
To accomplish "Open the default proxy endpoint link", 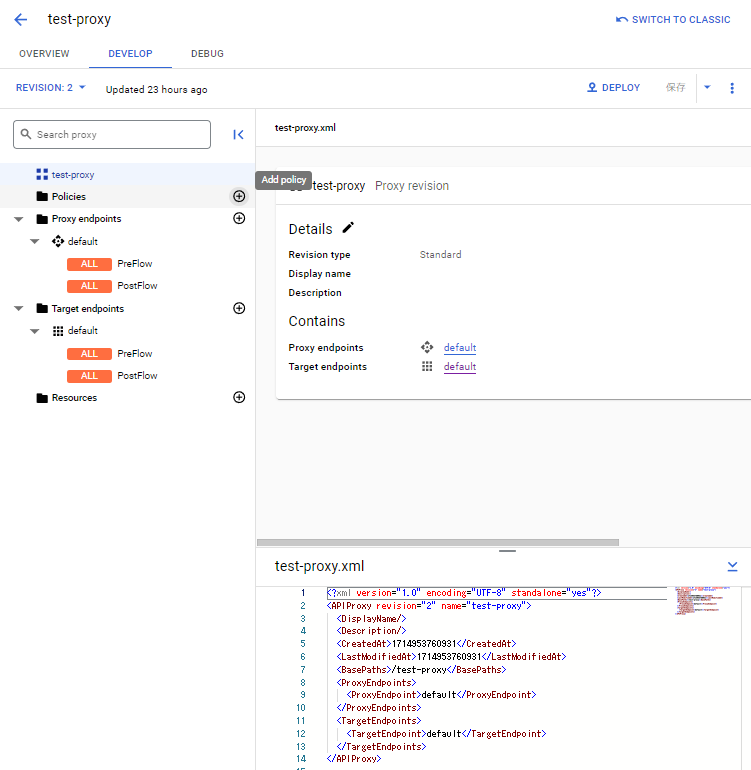I will click(x=460, y=348).
